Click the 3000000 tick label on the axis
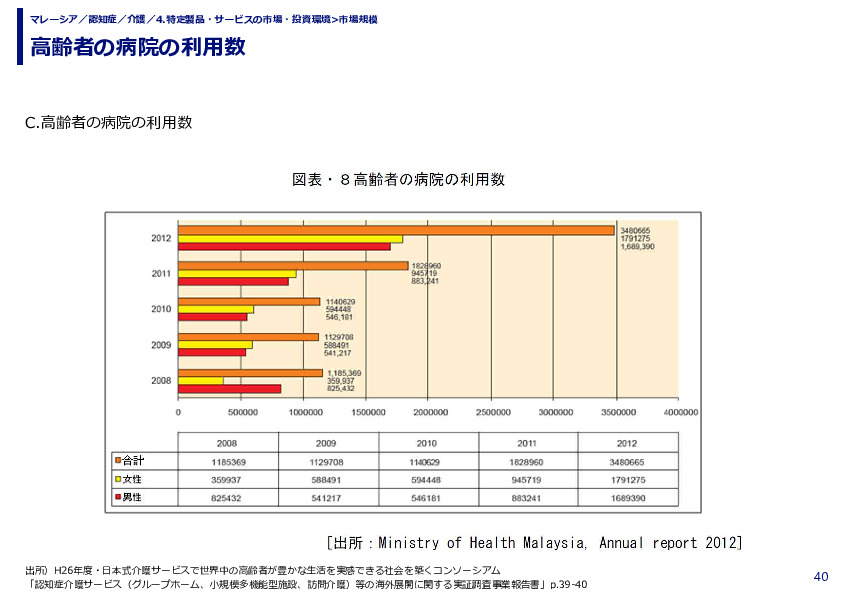This screenshot has width=842, height=595. [556, 412]
